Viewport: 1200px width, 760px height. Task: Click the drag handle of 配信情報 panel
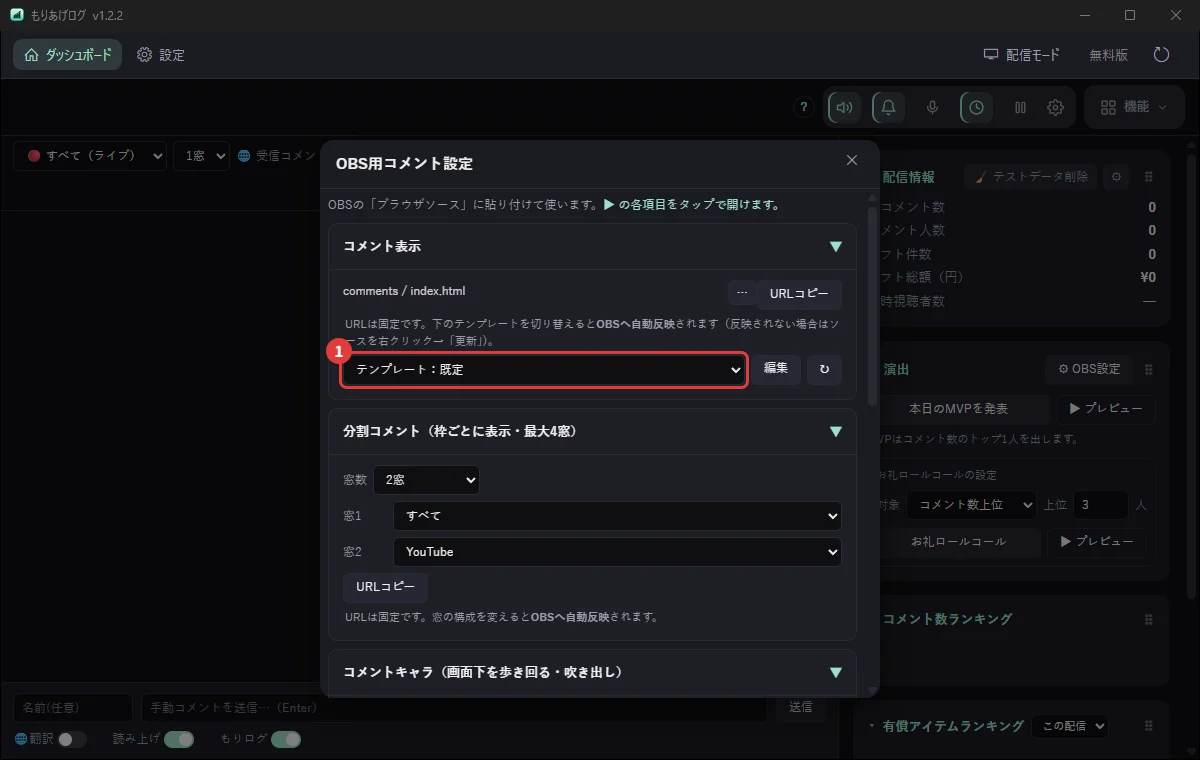click(1148, 177)
